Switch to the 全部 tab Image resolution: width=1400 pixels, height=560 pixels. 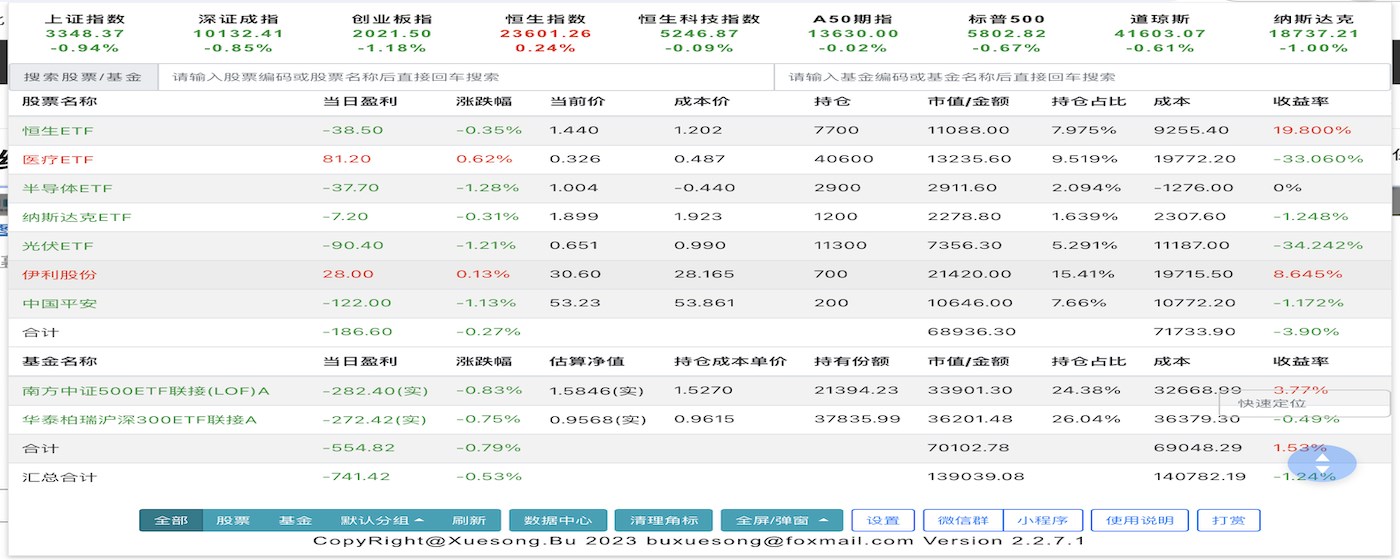tap(171, 520)
